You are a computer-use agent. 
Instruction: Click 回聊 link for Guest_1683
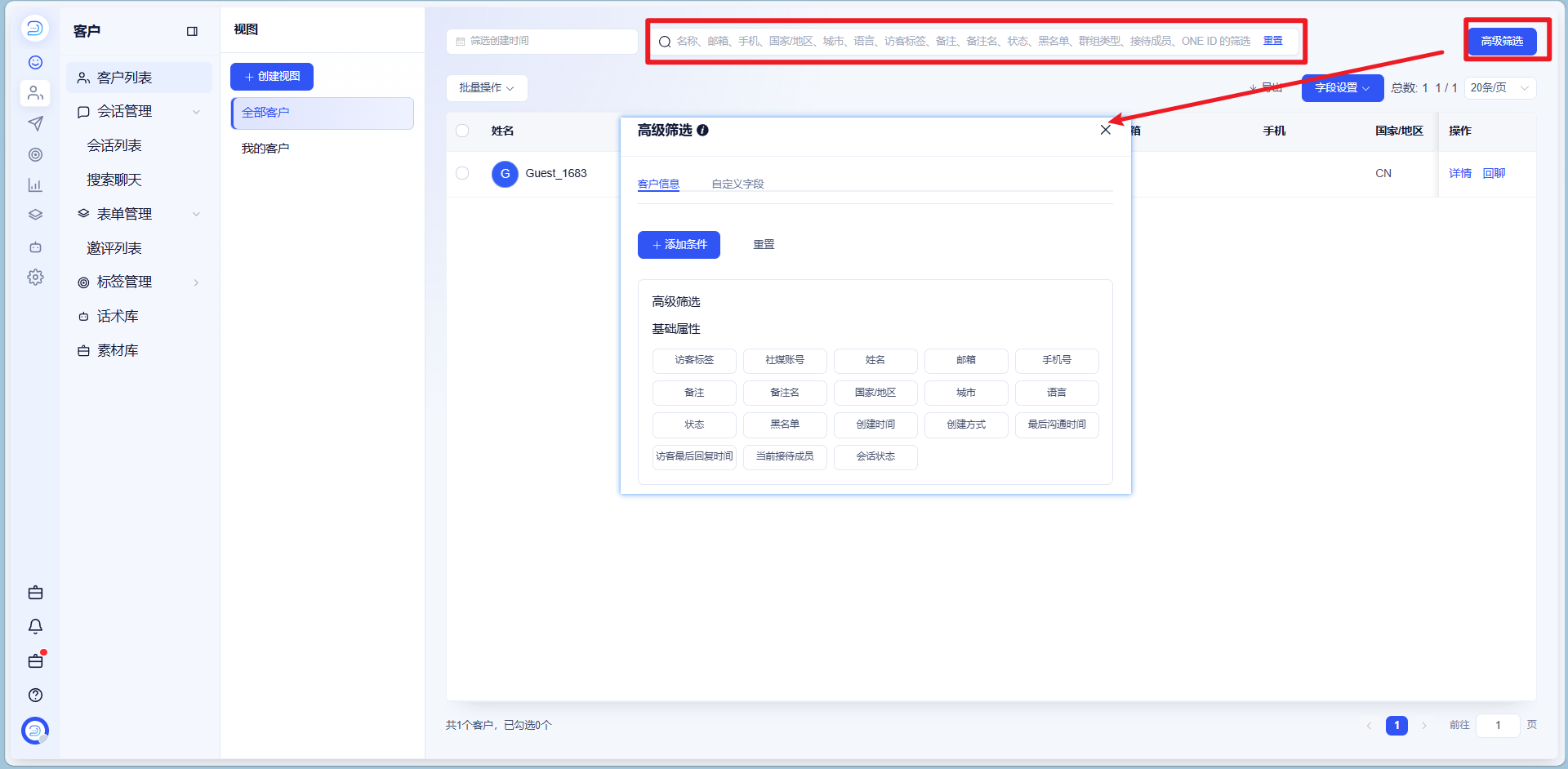coord(1494,173)
